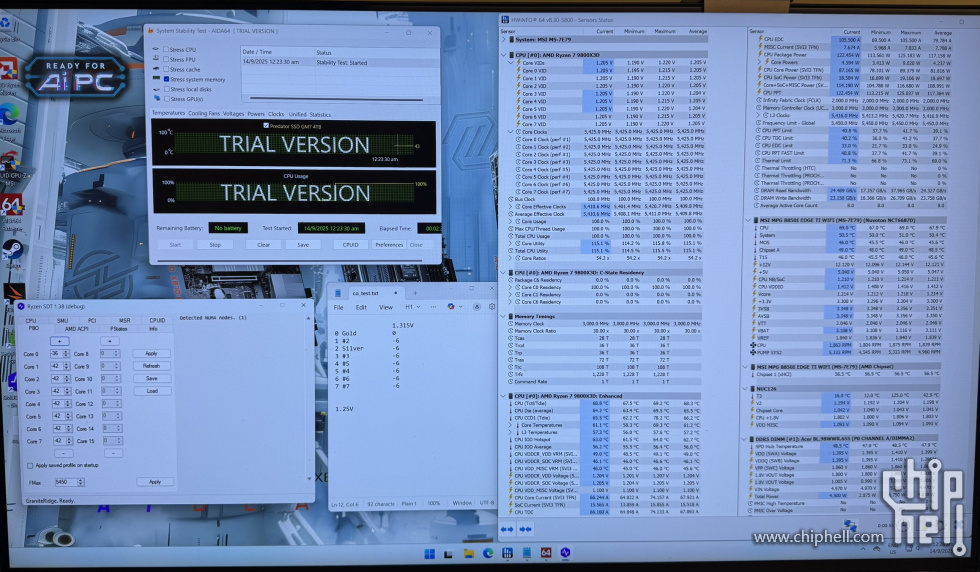This screenshot has height=572, width=980.
Task: Open AIDA64 Preferences
Action: click(389, 244)
